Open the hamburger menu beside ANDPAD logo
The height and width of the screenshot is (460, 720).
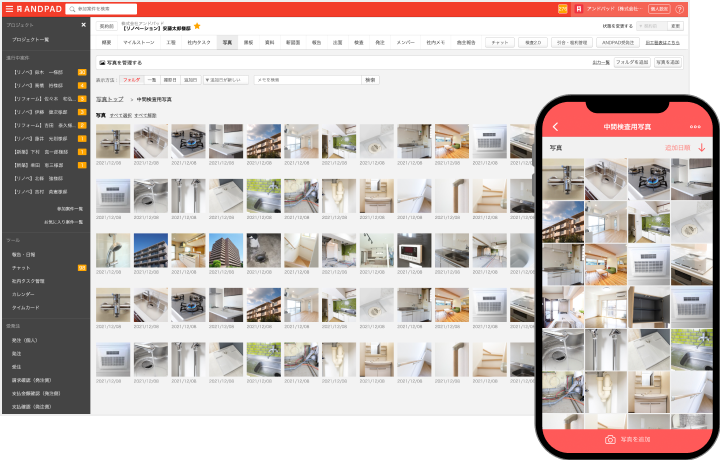click(7, 9)
